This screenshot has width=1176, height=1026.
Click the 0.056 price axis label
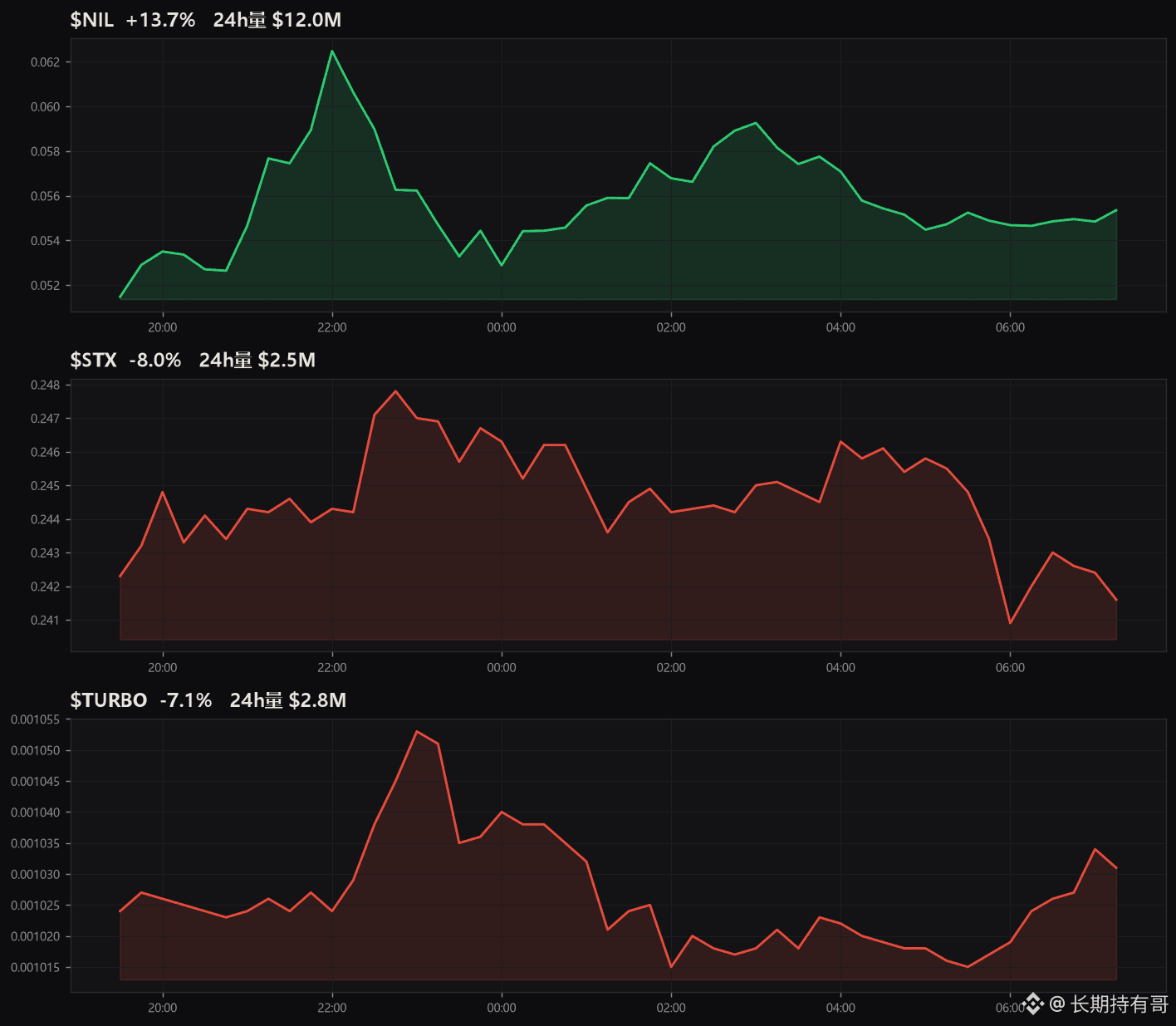46,197
